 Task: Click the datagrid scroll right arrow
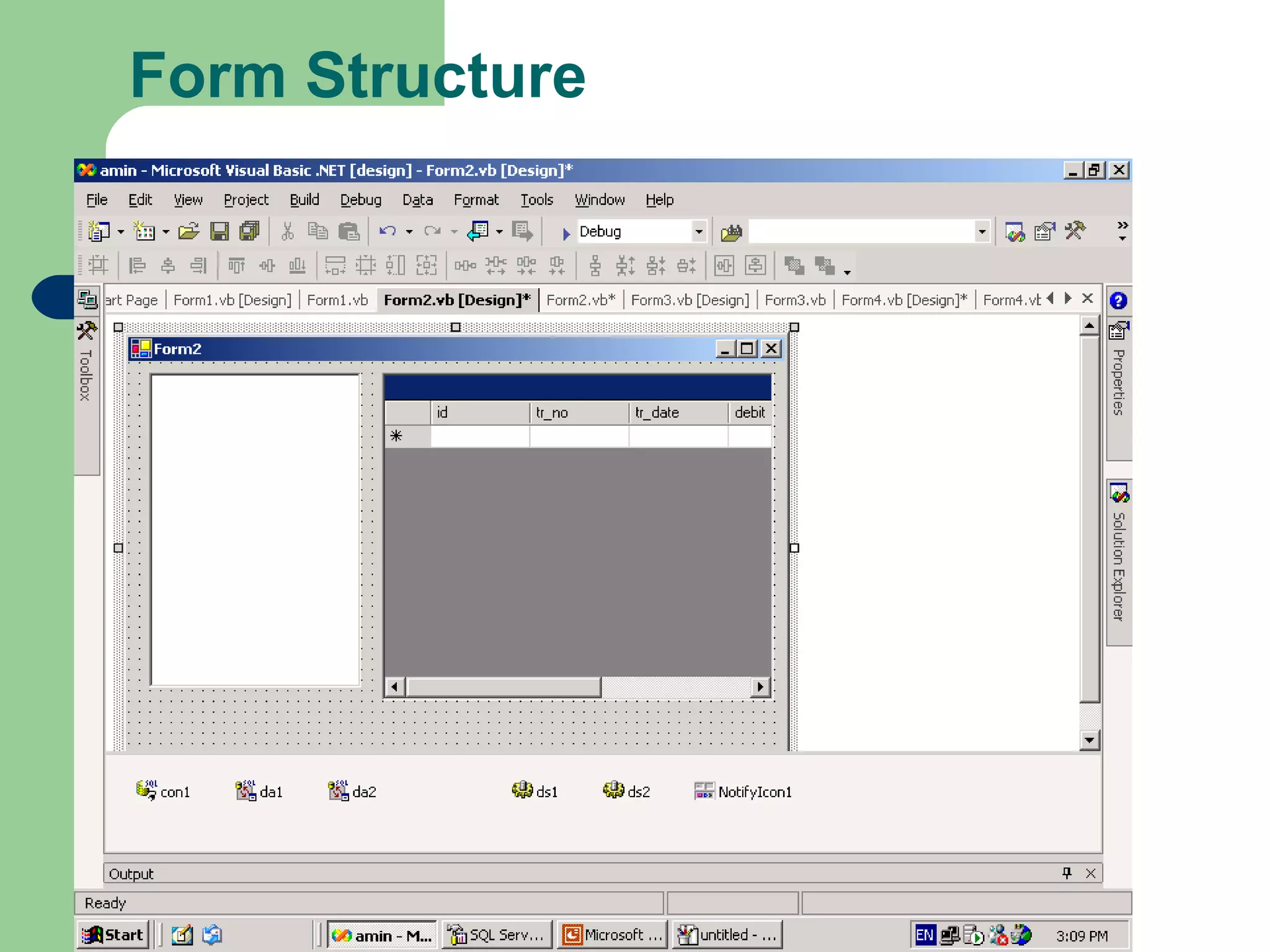pos(760,687)
